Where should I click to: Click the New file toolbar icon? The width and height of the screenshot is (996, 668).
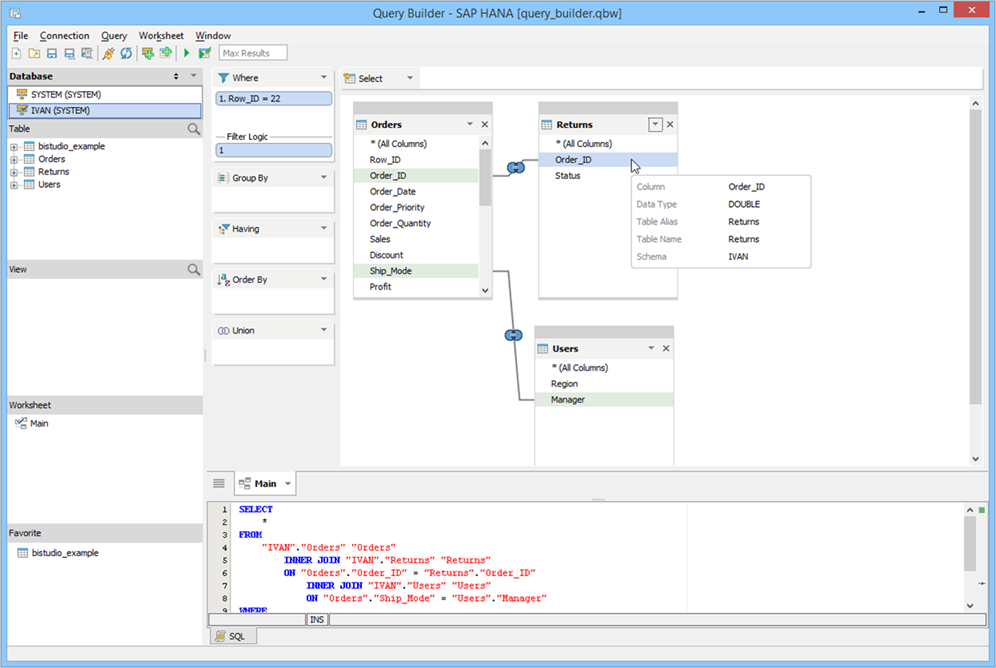tap(17, 53)
